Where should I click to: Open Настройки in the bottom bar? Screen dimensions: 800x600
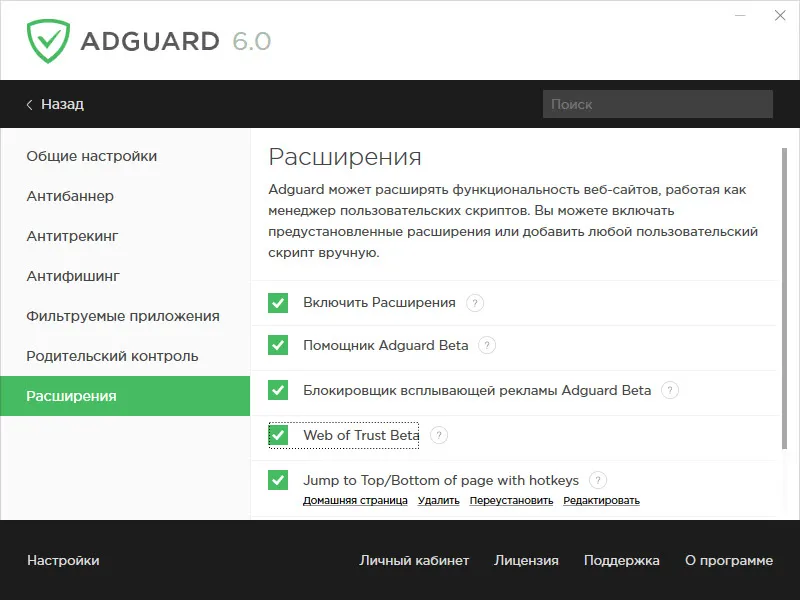coord(63,560)
